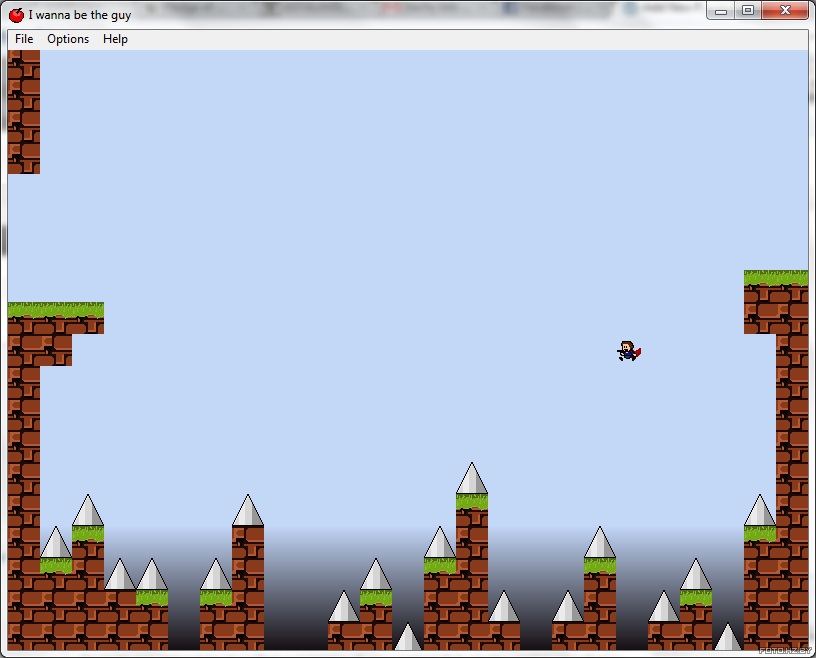Open the File menu
This screenshot has width=816, height=658.
24,39
